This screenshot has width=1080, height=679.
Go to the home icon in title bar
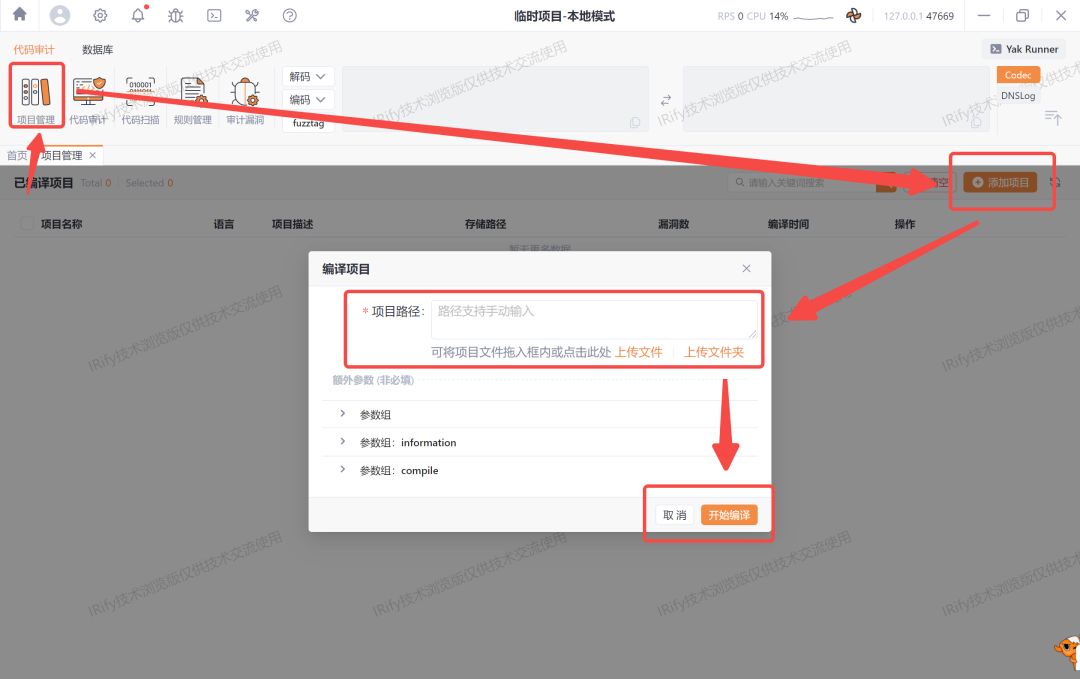pos(20,14)
